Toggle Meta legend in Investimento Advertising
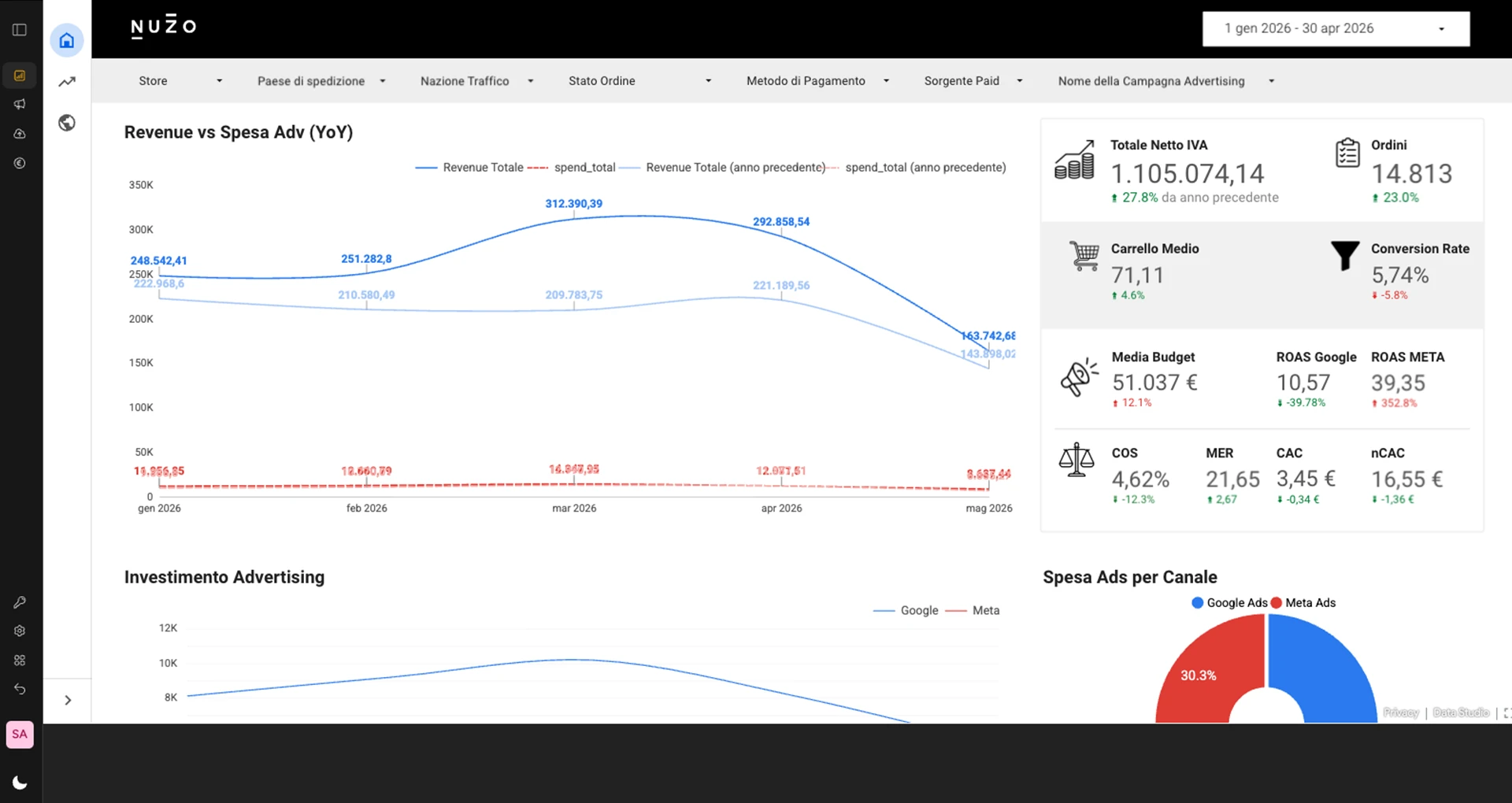Viewport: 1512px width, 803px height. [x=973, y=610]
